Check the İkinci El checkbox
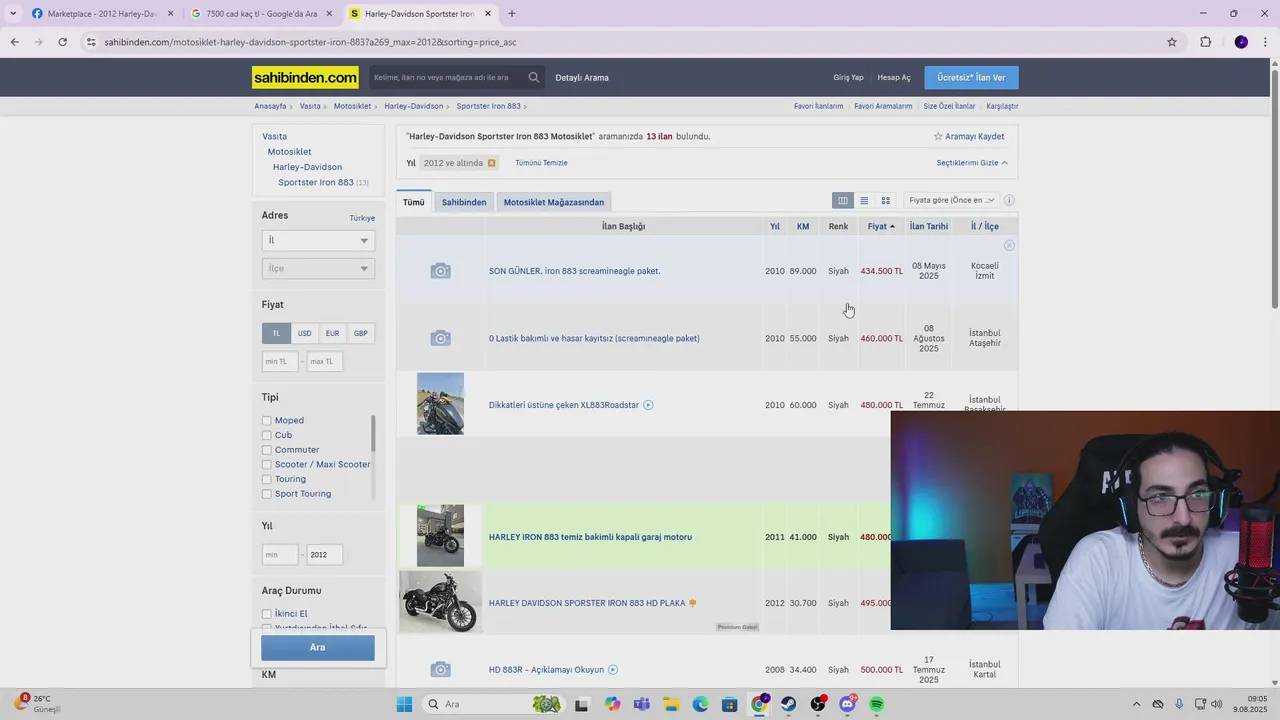This screenshot has height=720, width=1280. [267, 614]
